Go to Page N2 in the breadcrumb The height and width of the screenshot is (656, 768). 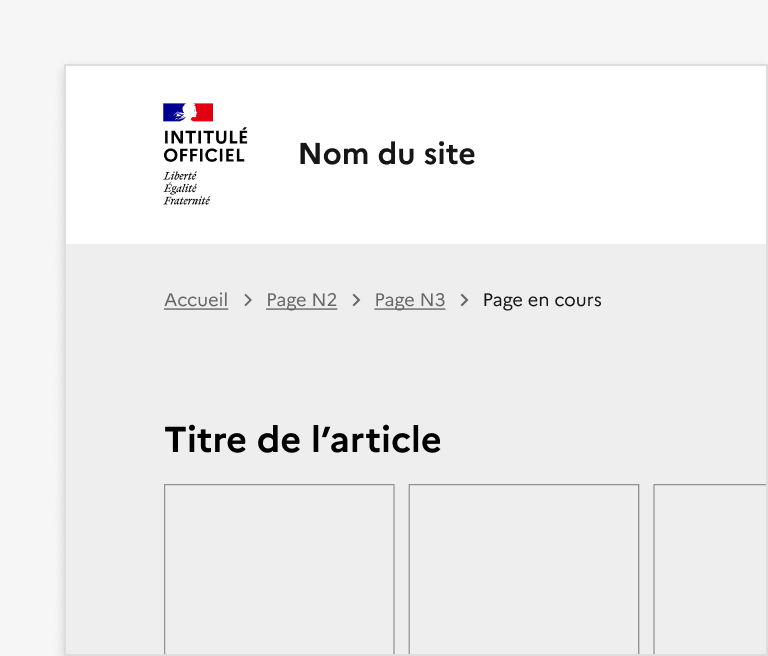(301, 300)
